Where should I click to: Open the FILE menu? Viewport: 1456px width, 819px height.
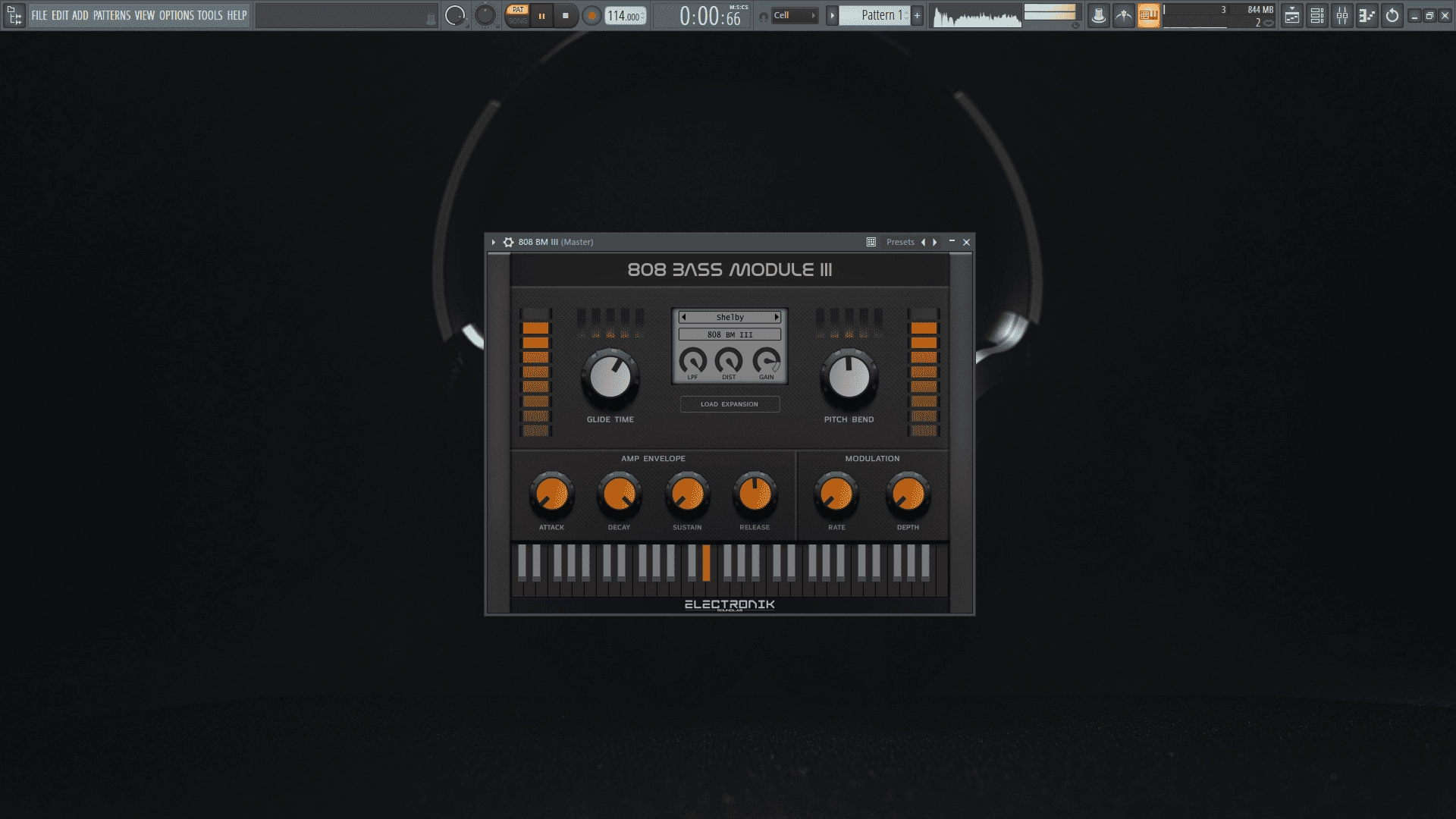[x=39, y=15]
